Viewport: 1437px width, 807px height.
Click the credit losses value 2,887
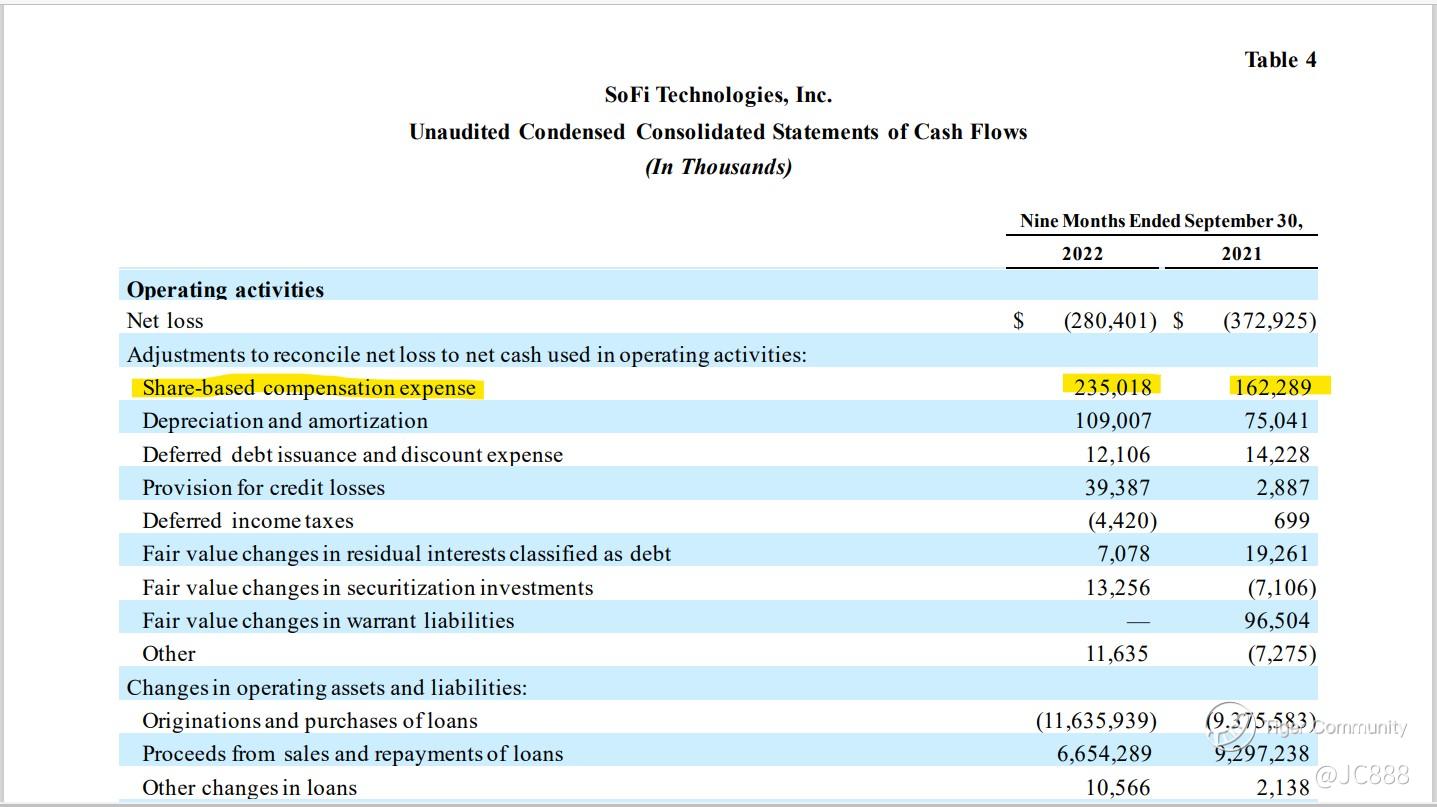(1283, 488)
